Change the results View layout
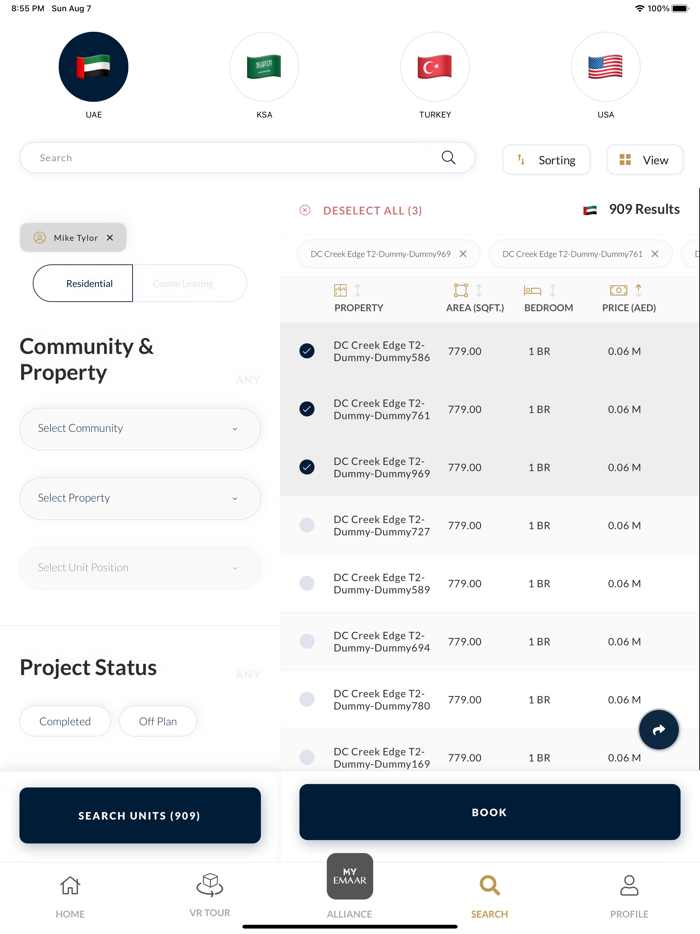700x934 pixels. pos(645,160)
